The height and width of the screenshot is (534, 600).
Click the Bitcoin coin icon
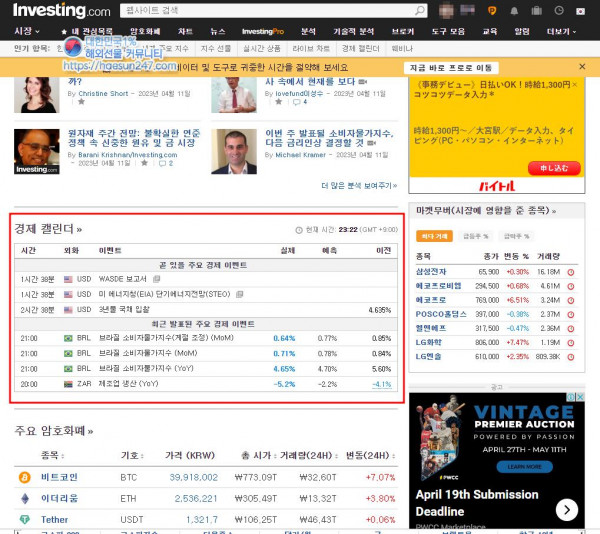[x=25, y=477]
